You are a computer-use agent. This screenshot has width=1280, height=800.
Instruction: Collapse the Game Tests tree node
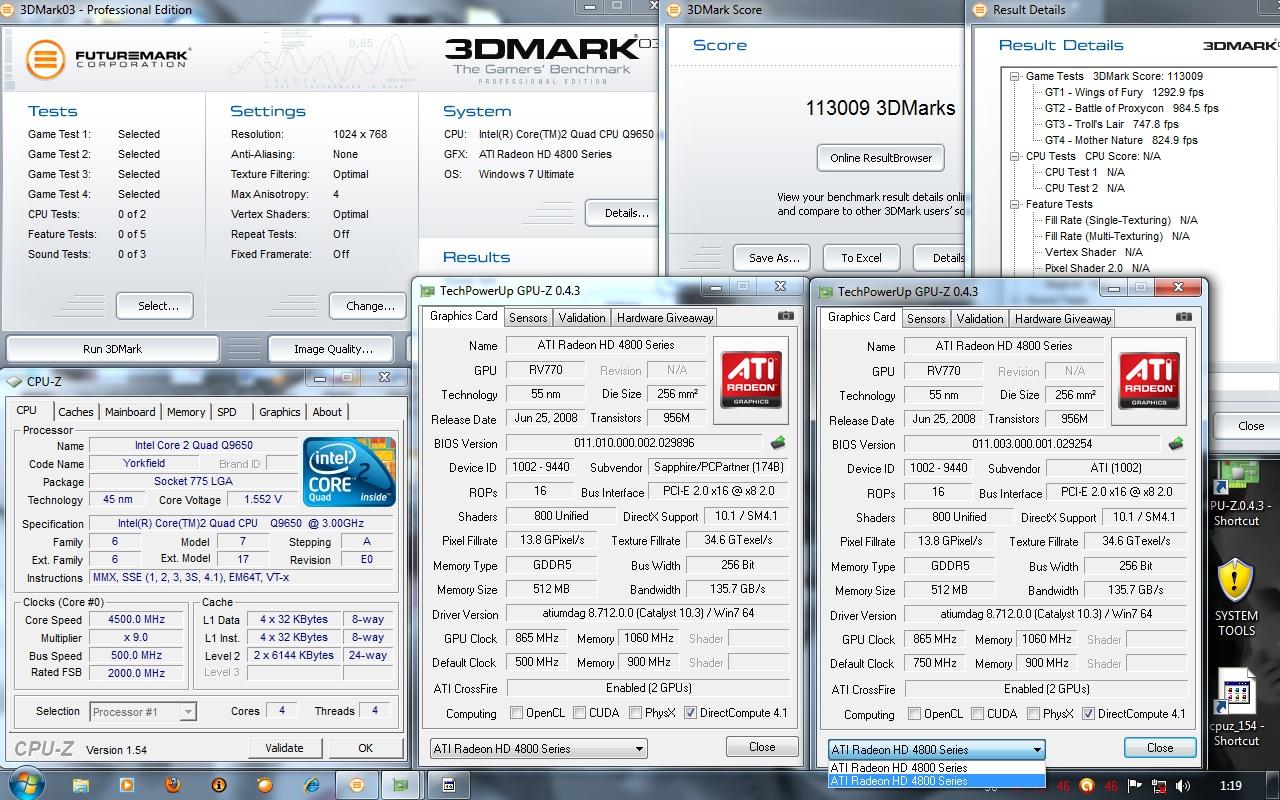1014,76
